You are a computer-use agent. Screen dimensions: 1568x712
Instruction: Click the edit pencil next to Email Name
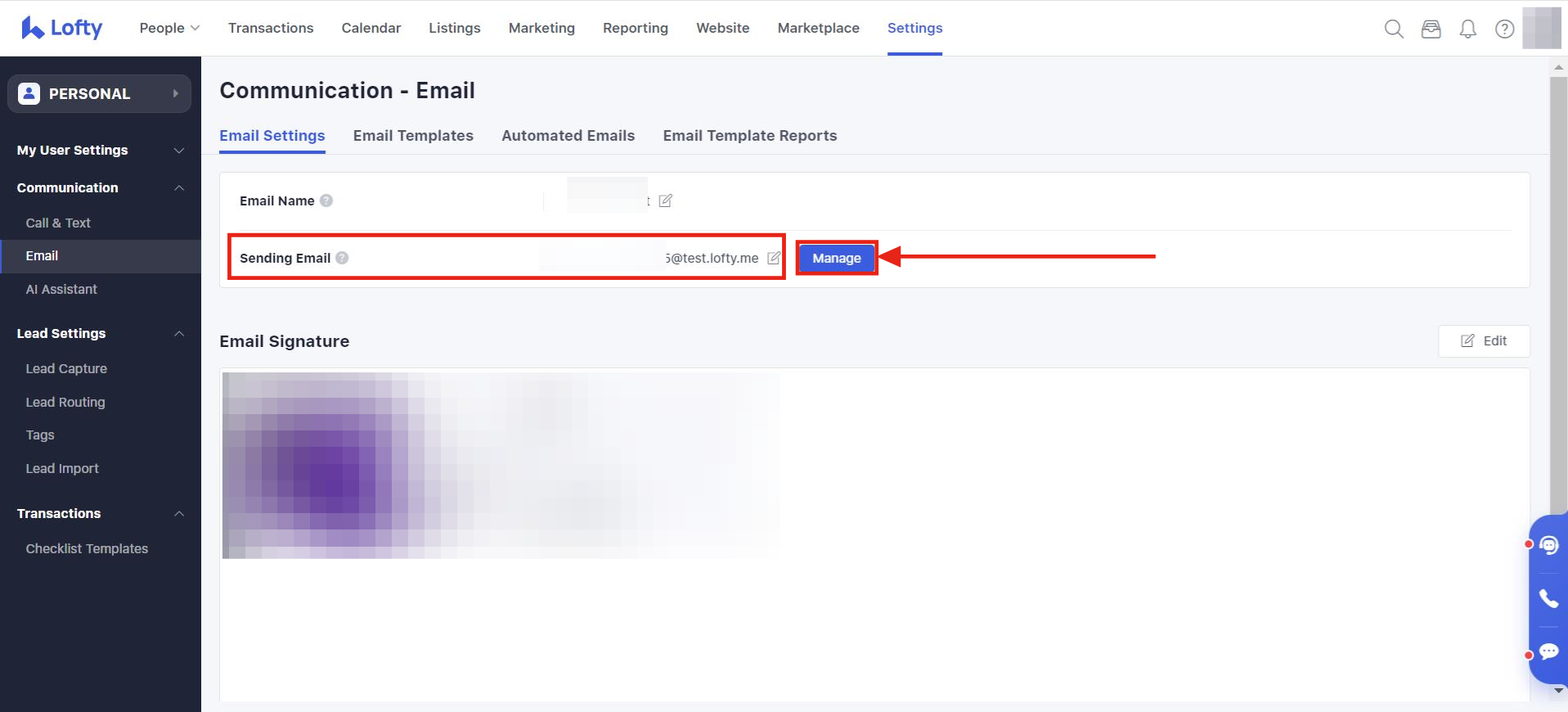click(x=666, y=201)
